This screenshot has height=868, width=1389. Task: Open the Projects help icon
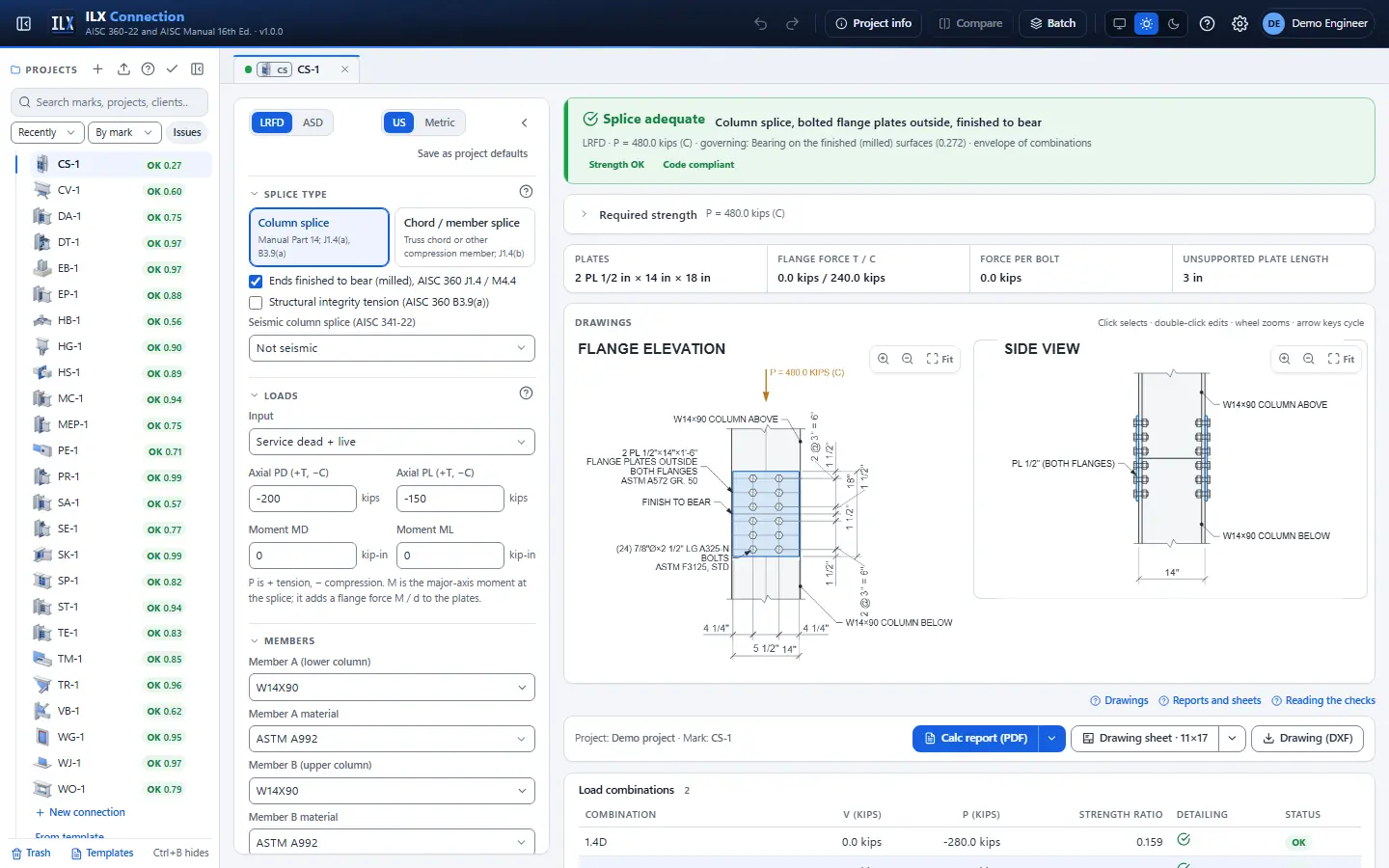pyautogui.click(x=148, y=69)
